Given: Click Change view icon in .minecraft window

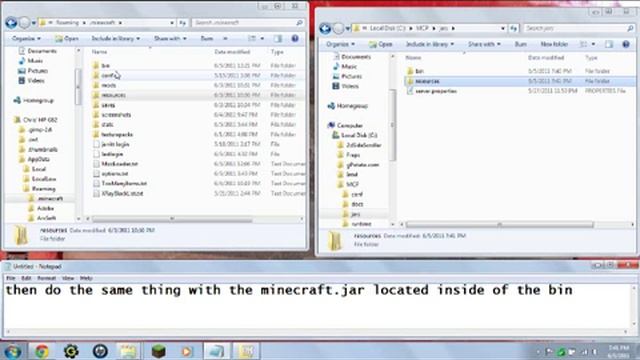Looking at the screenshot, I should [252, 38].
